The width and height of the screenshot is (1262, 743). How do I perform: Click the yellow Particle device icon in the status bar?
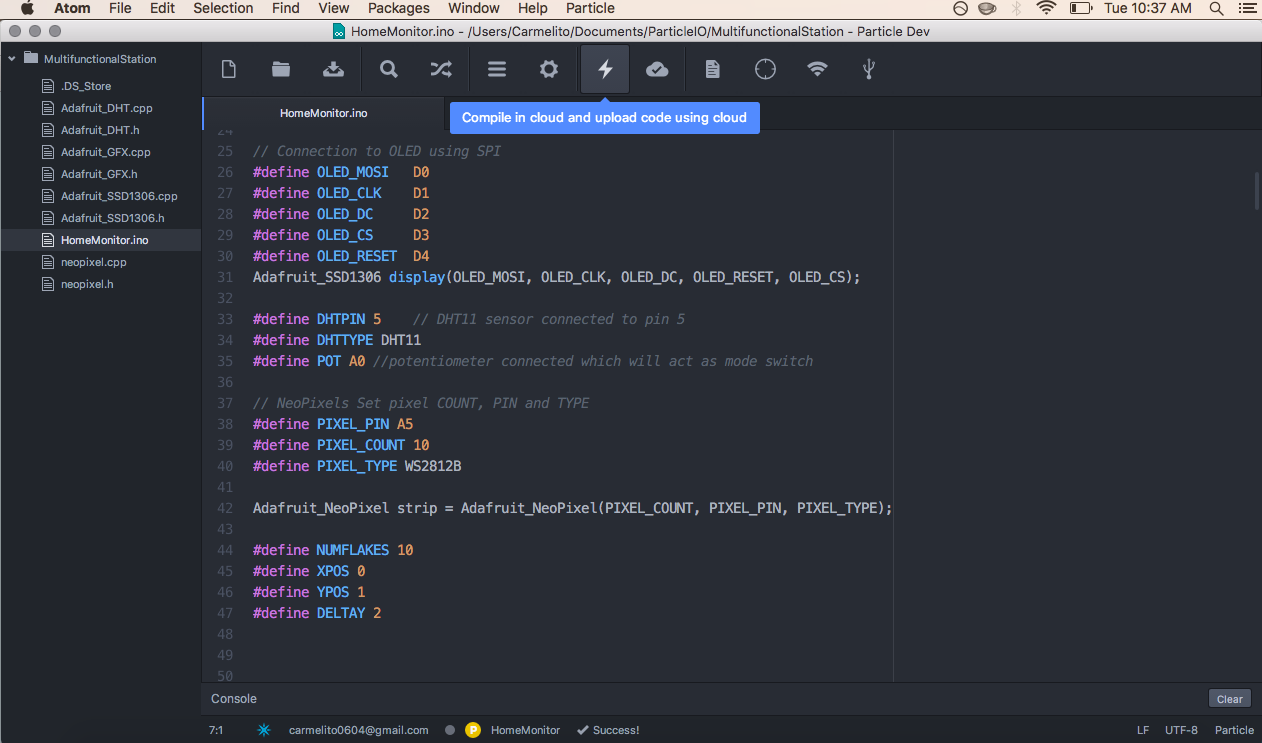click(x=473, y=730)
